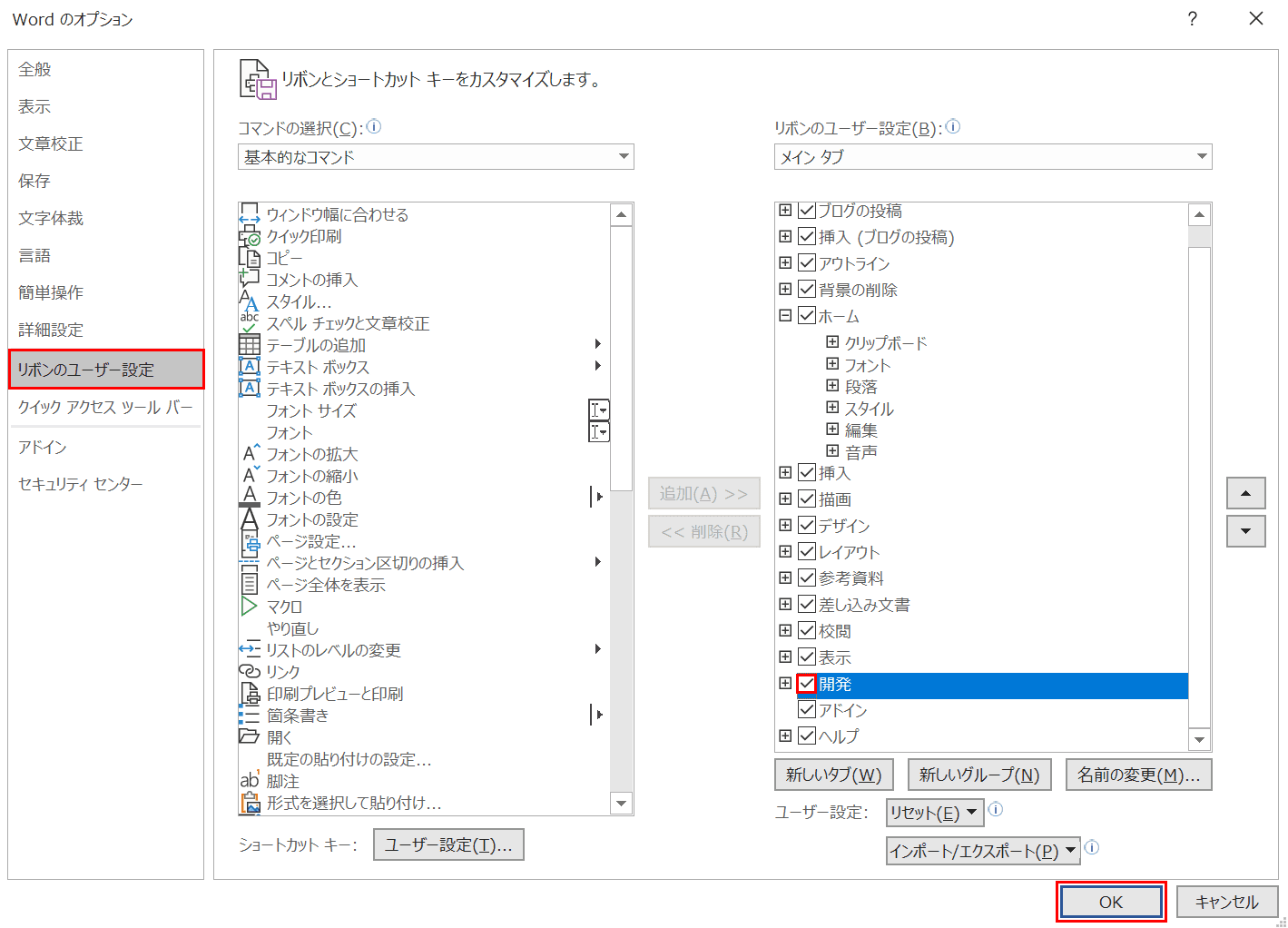Open the 基本的なコマンド dropdown
This screenshot has width=1288, height=928.
point(436,157)
